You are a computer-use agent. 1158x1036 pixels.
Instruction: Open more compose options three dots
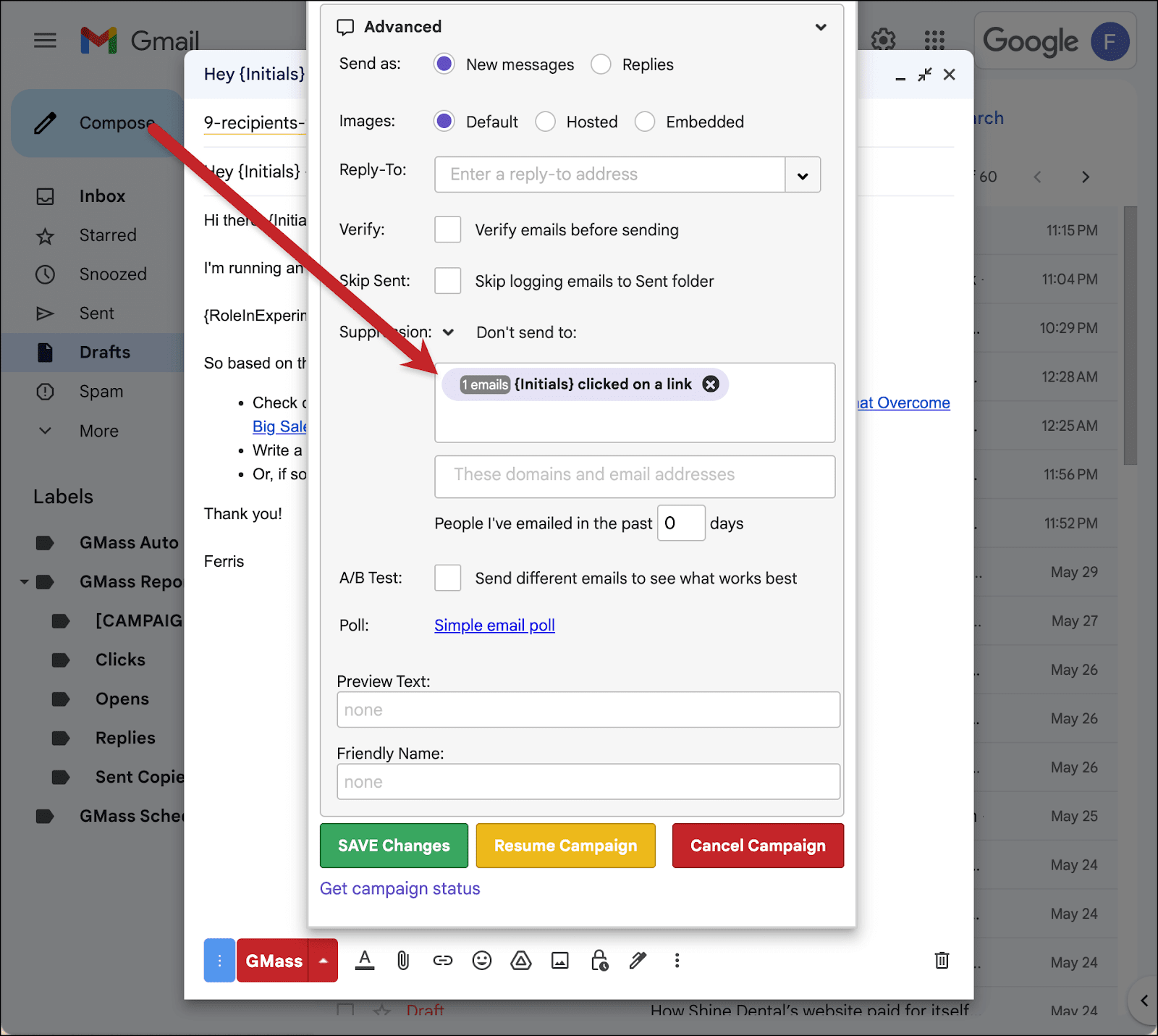(x=677, y=961)
